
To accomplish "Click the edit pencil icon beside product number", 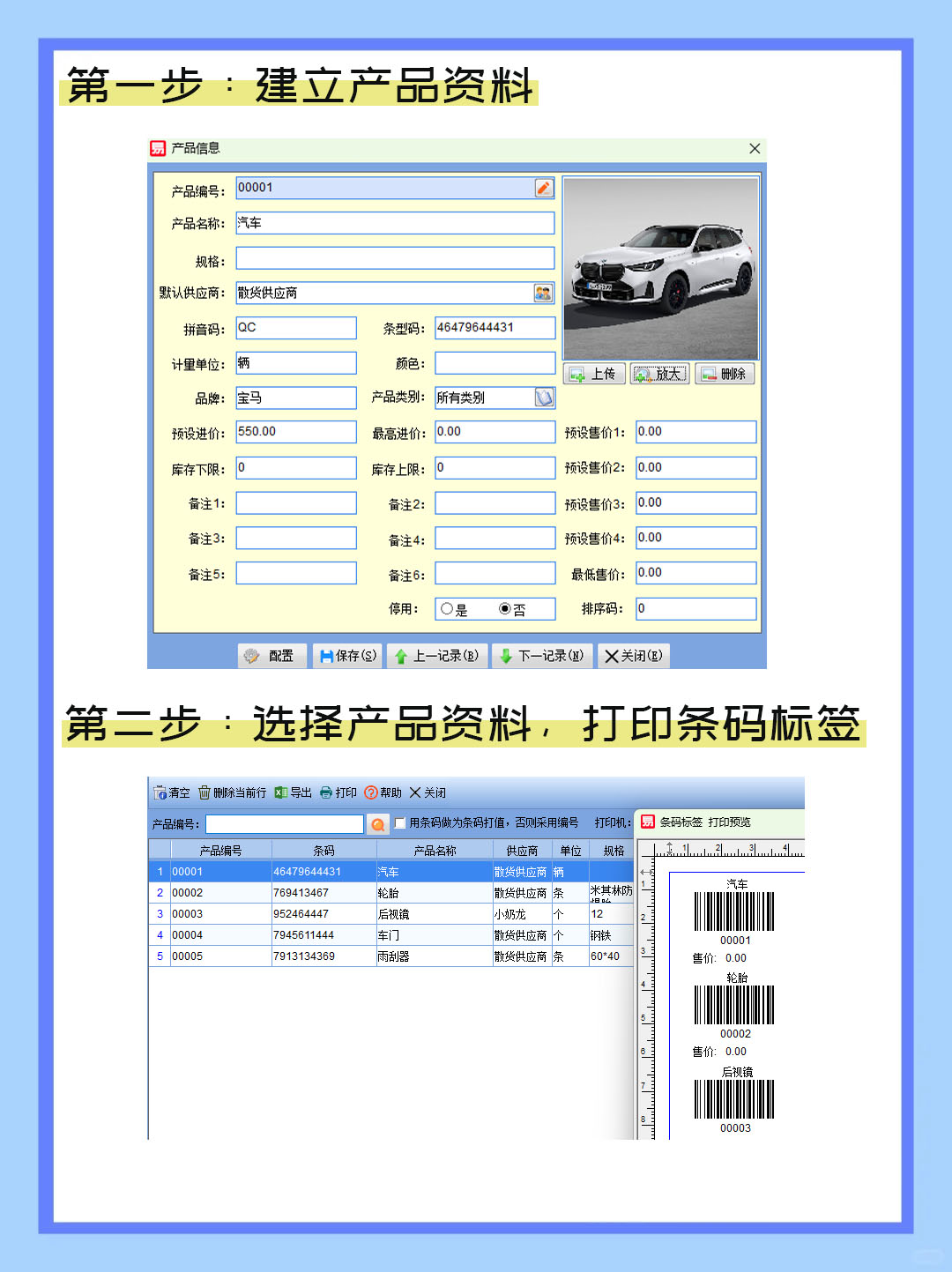I will click(x=544, y=188).
